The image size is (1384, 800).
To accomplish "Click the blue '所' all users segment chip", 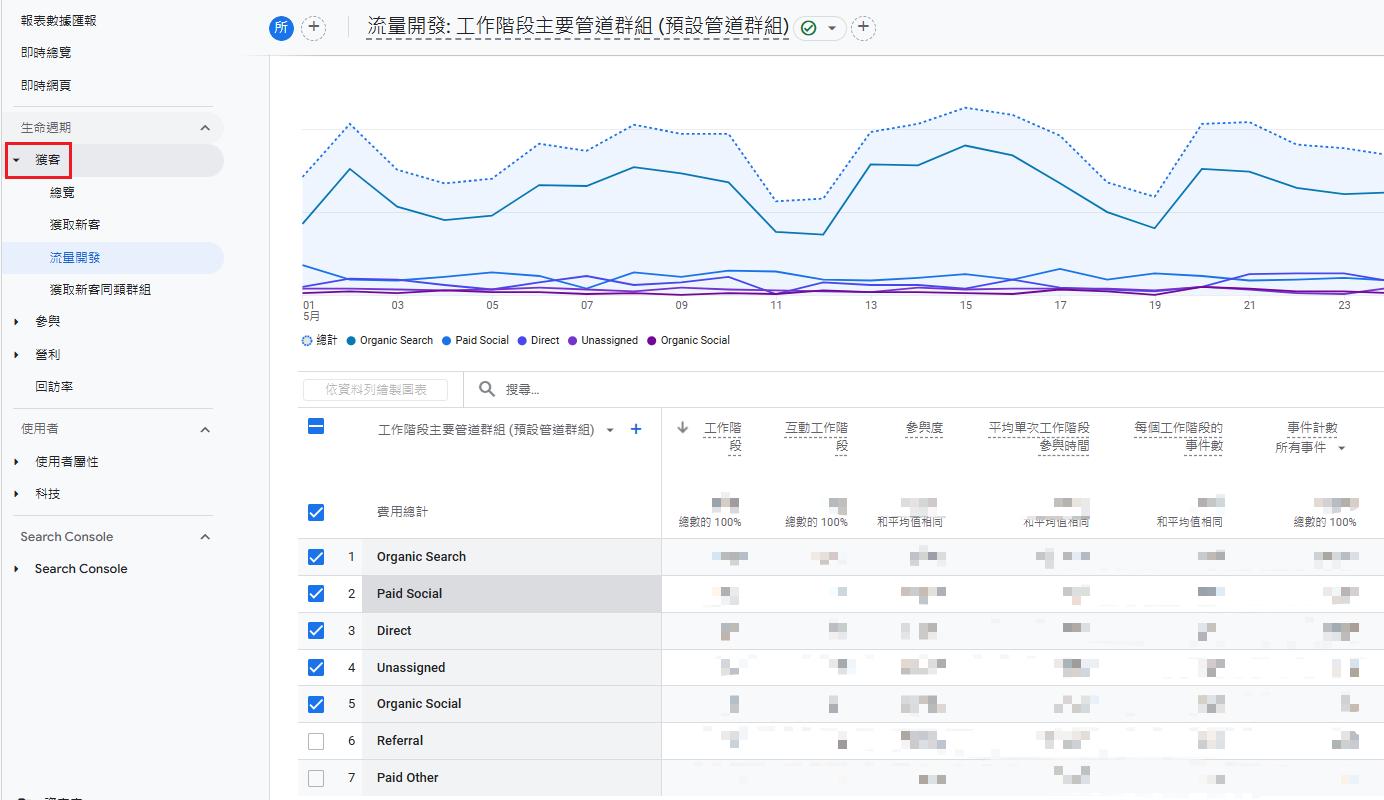I will coord(281,28).
